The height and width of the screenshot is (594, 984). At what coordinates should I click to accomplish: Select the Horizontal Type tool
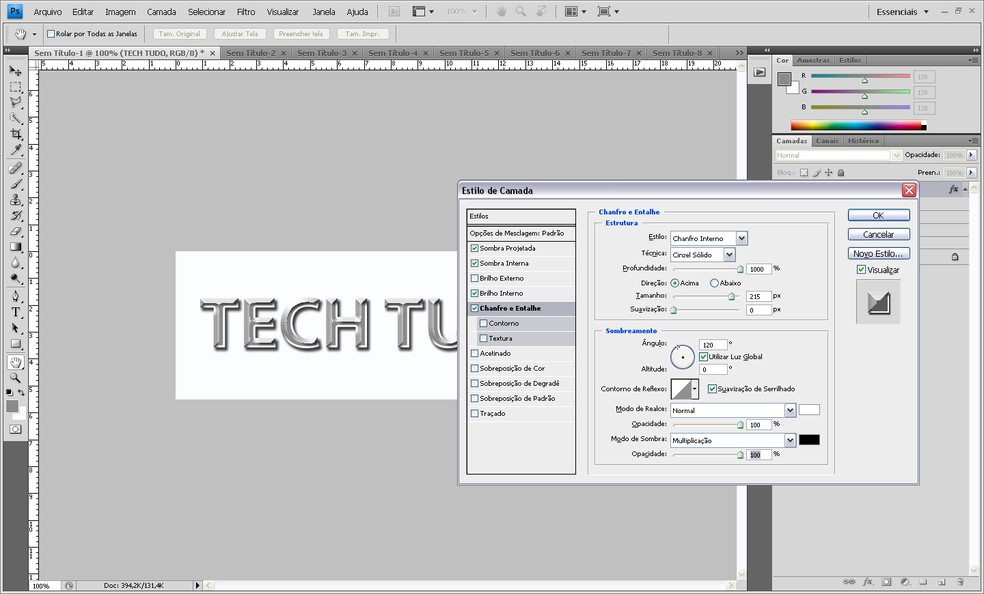[x=15, y=311]
